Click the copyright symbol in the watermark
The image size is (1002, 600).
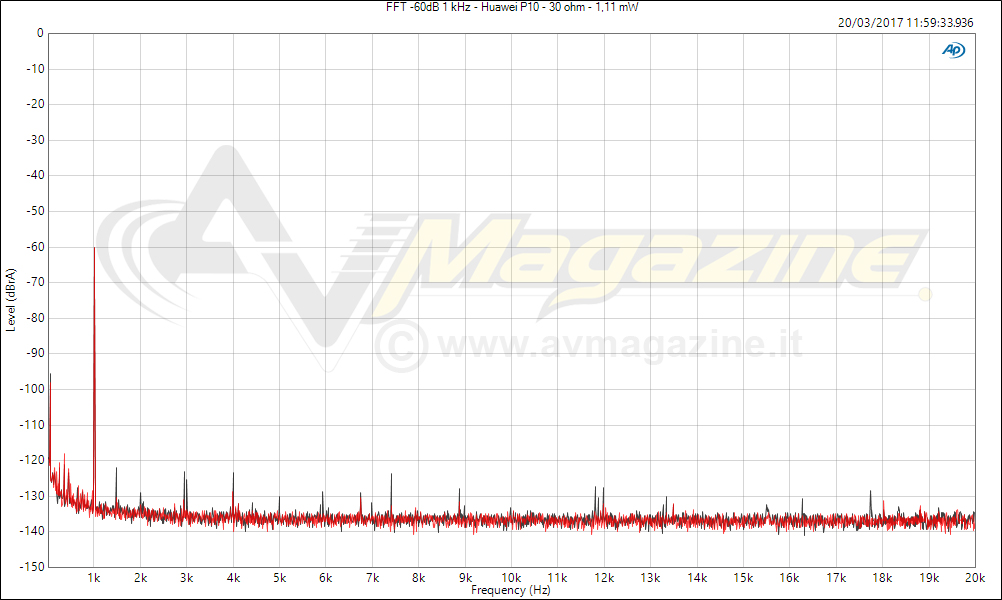tap(401, 345)
